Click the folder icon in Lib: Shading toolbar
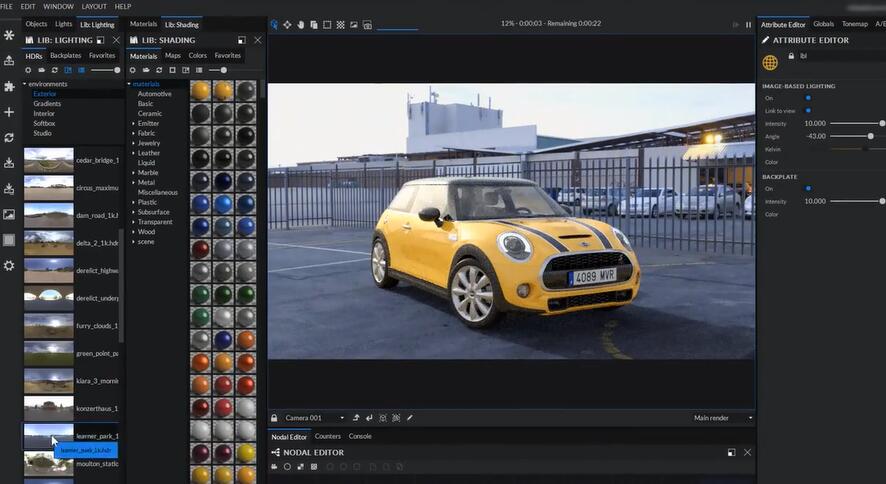 146,70
